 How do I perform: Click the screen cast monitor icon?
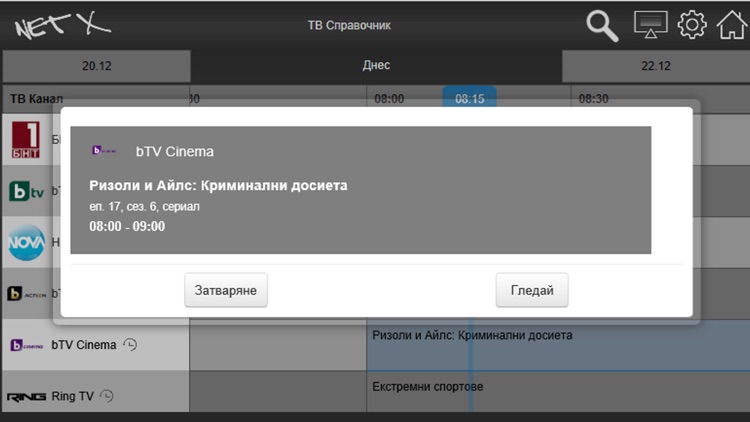pyautogui.click(x=651, y=24)
